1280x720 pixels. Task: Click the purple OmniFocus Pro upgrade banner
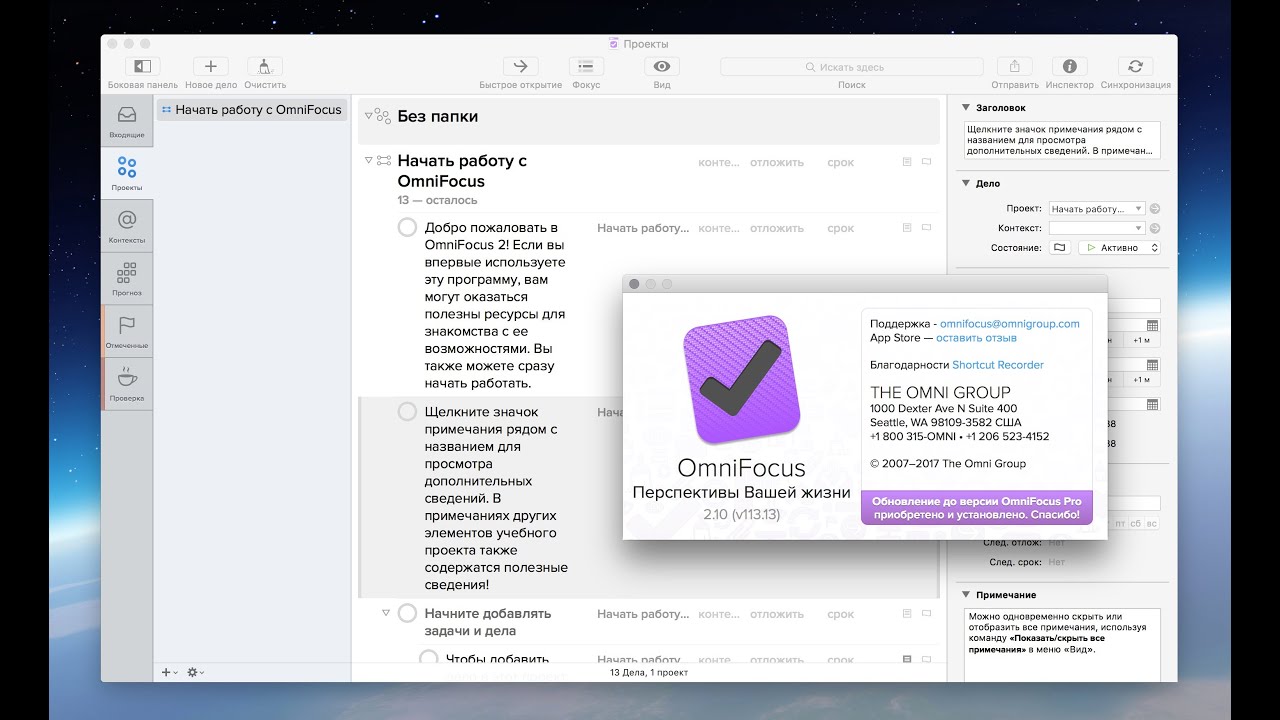977,507
